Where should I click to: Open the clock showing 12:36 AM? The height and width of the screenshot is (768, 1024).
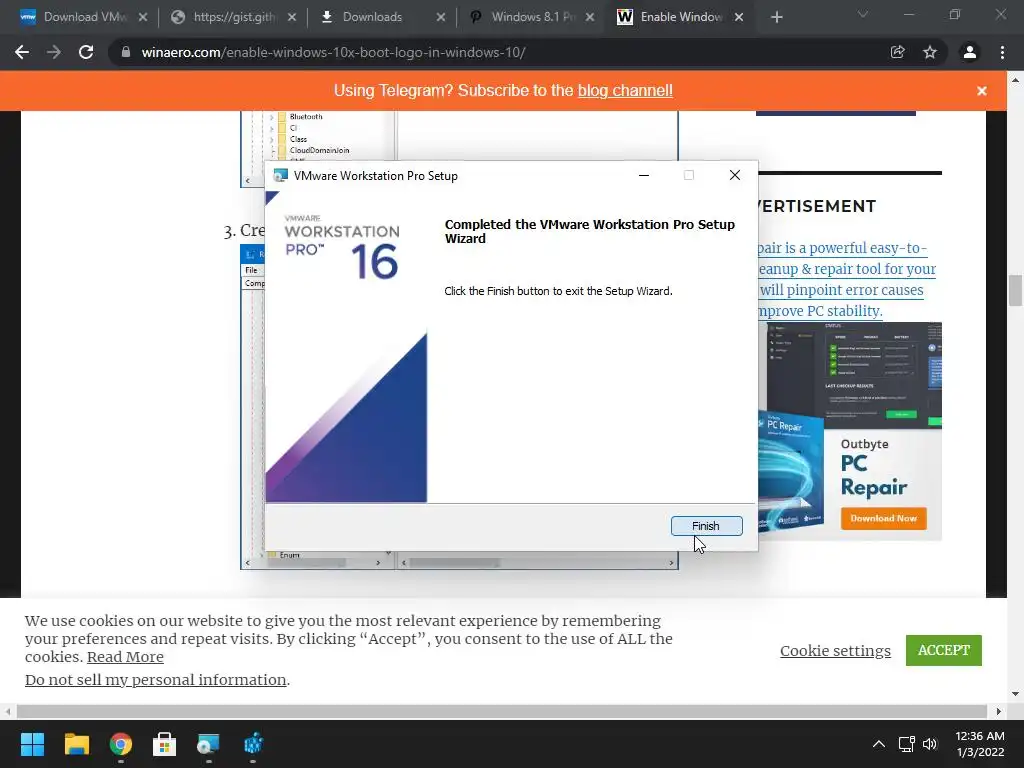980,744
